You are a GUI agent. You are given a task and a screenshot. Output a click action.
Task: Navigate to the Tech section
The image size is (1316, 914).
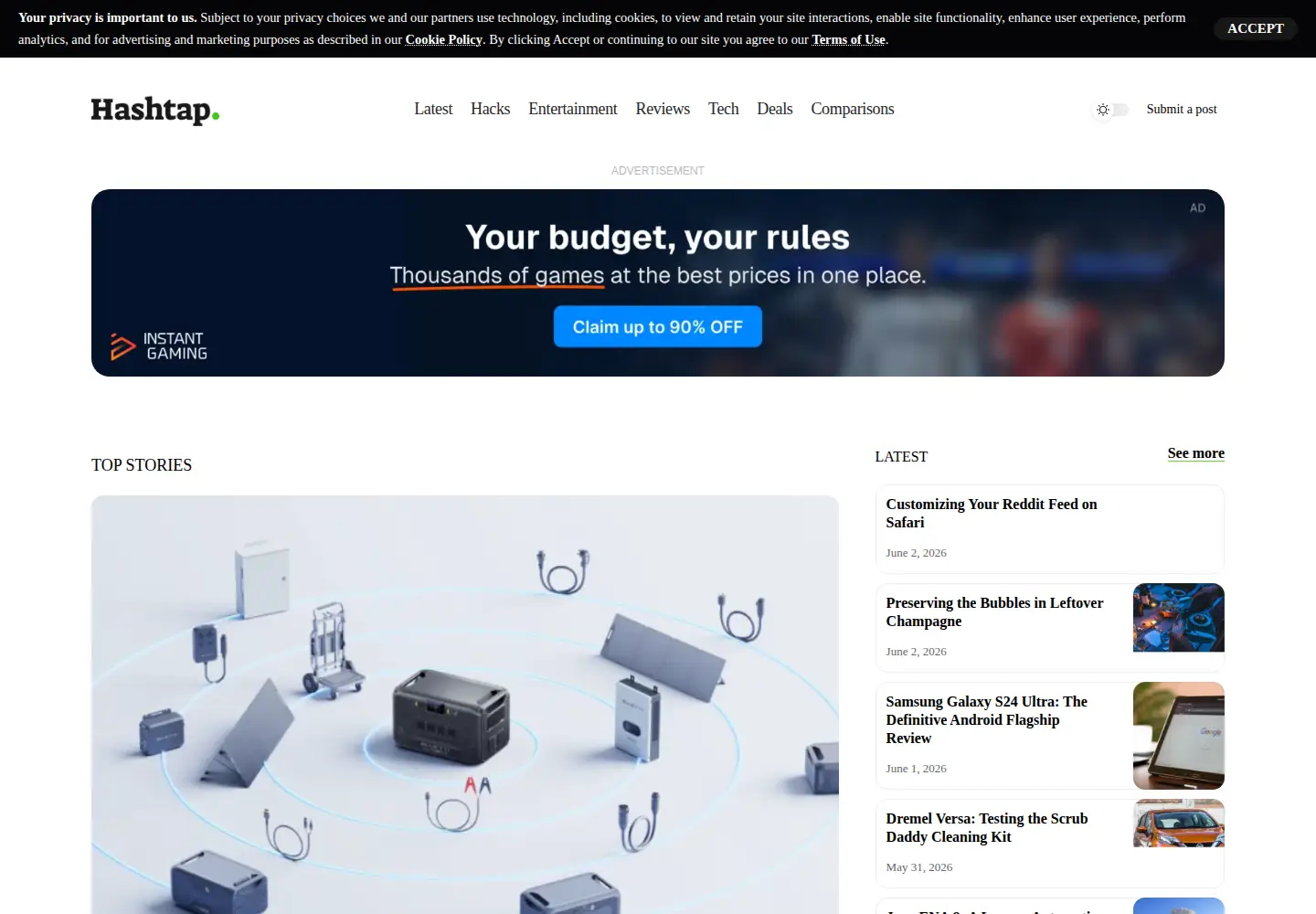coord(723,109)
